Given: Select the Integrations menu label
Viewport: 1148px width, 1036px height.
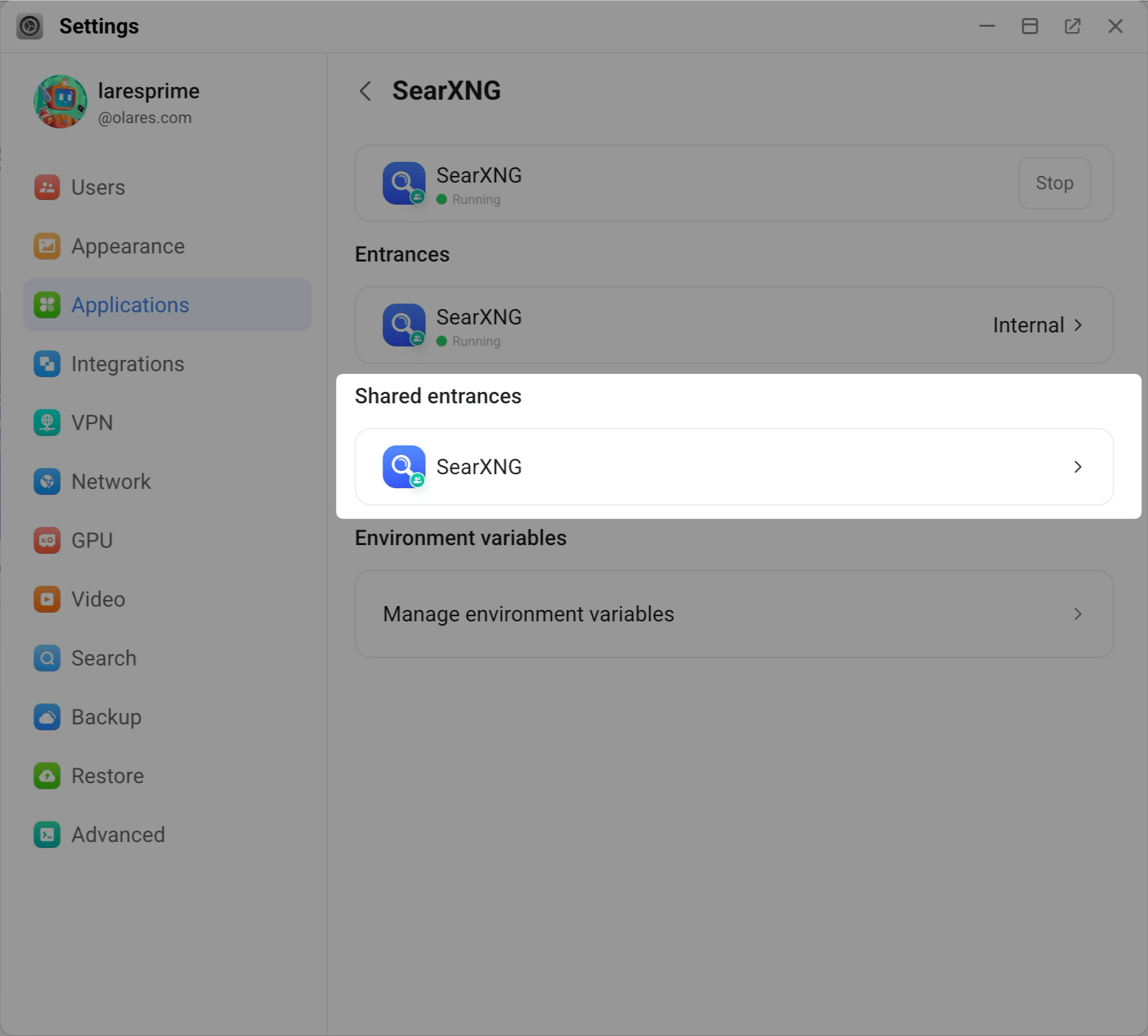Looking at the screenshot, I should (128, 365).
